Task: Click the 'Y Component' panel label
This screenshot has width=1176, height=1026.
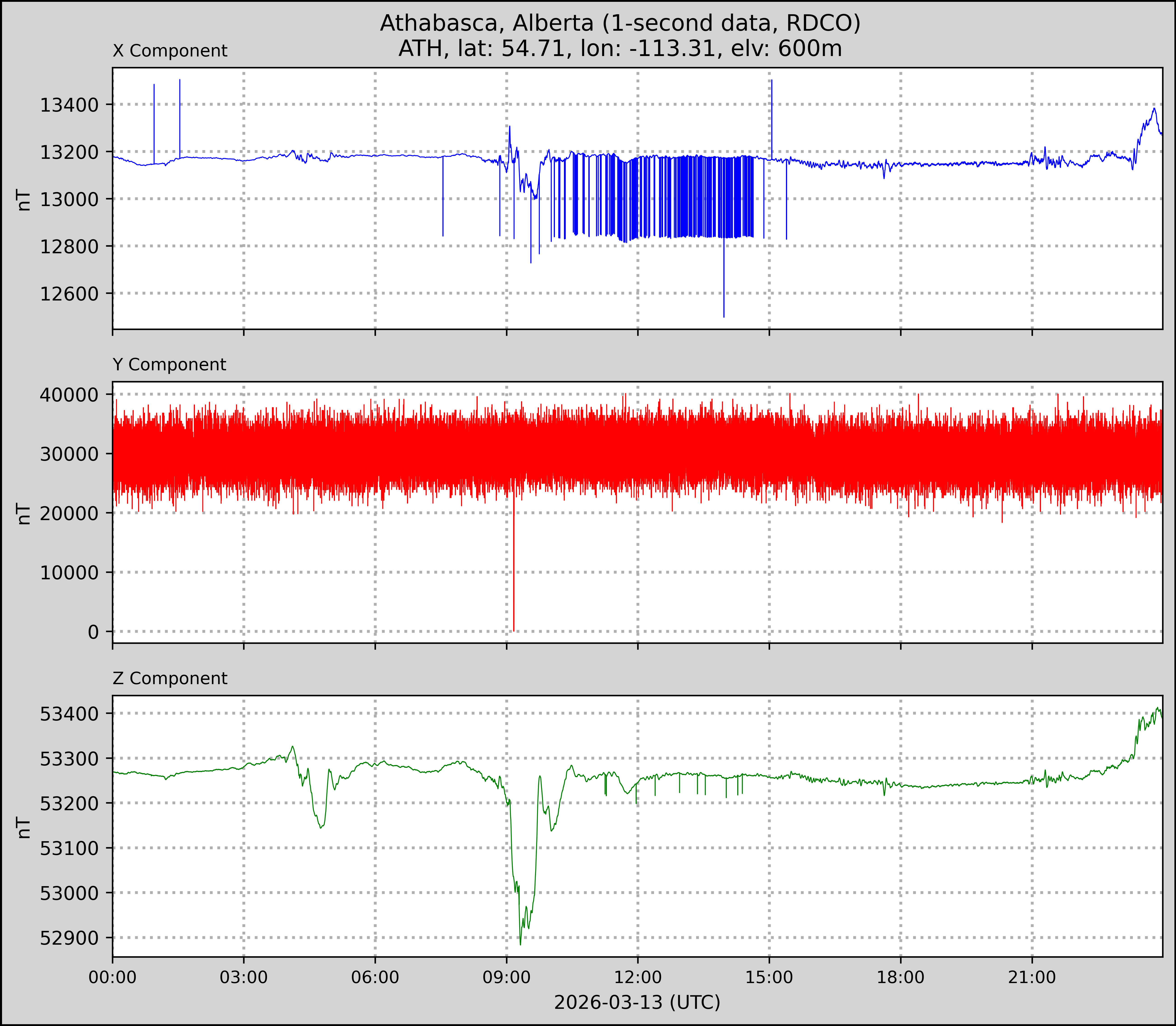Action: pyautogui.click(x=169, y=365)
